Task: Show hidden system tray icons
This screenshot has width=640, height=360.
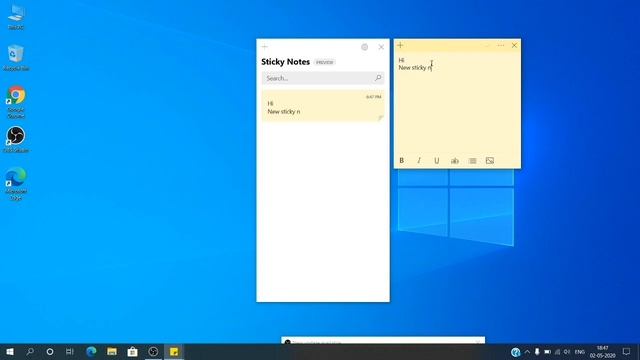Action: click(x=527, y=352)
